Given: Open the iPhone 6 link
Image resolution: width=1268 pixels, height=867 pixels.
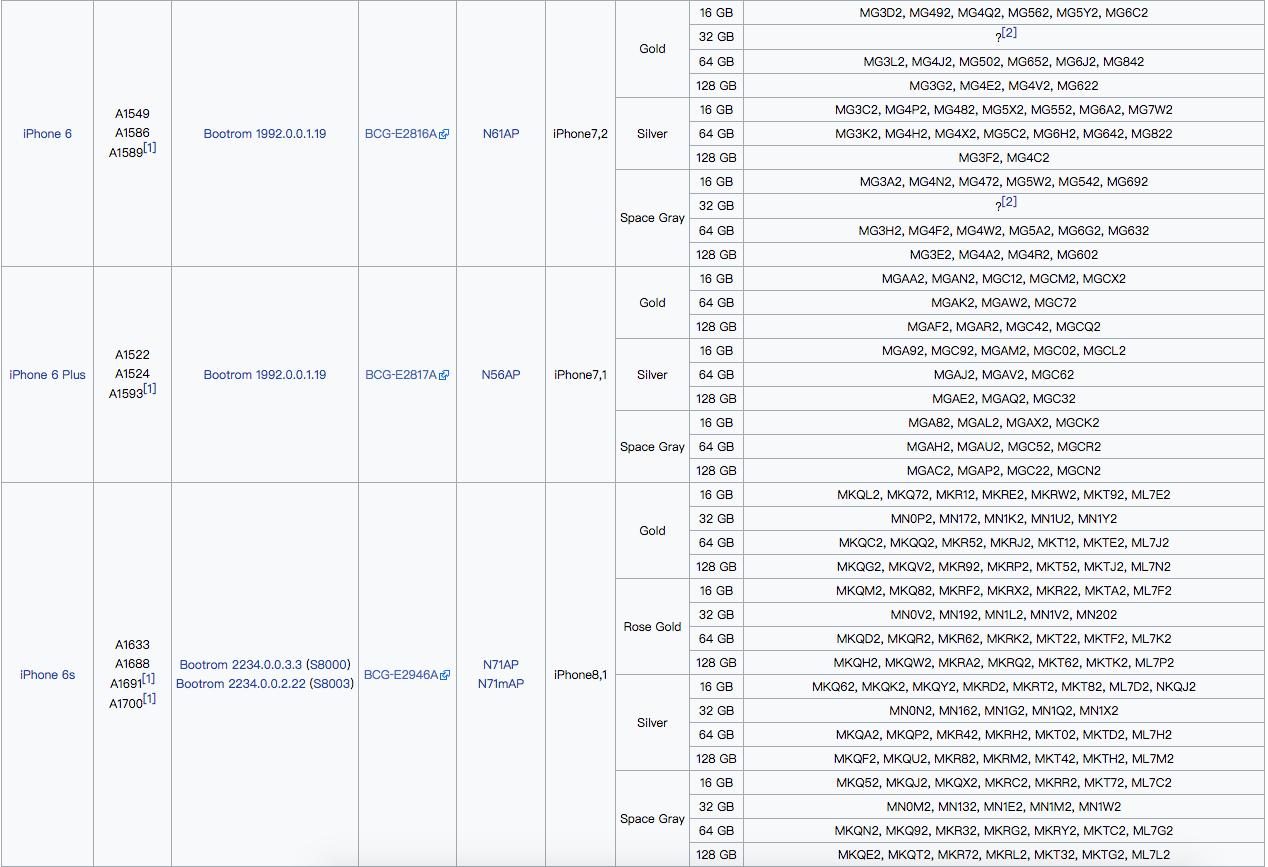Looking at the screenshot, I should [47, 134].
